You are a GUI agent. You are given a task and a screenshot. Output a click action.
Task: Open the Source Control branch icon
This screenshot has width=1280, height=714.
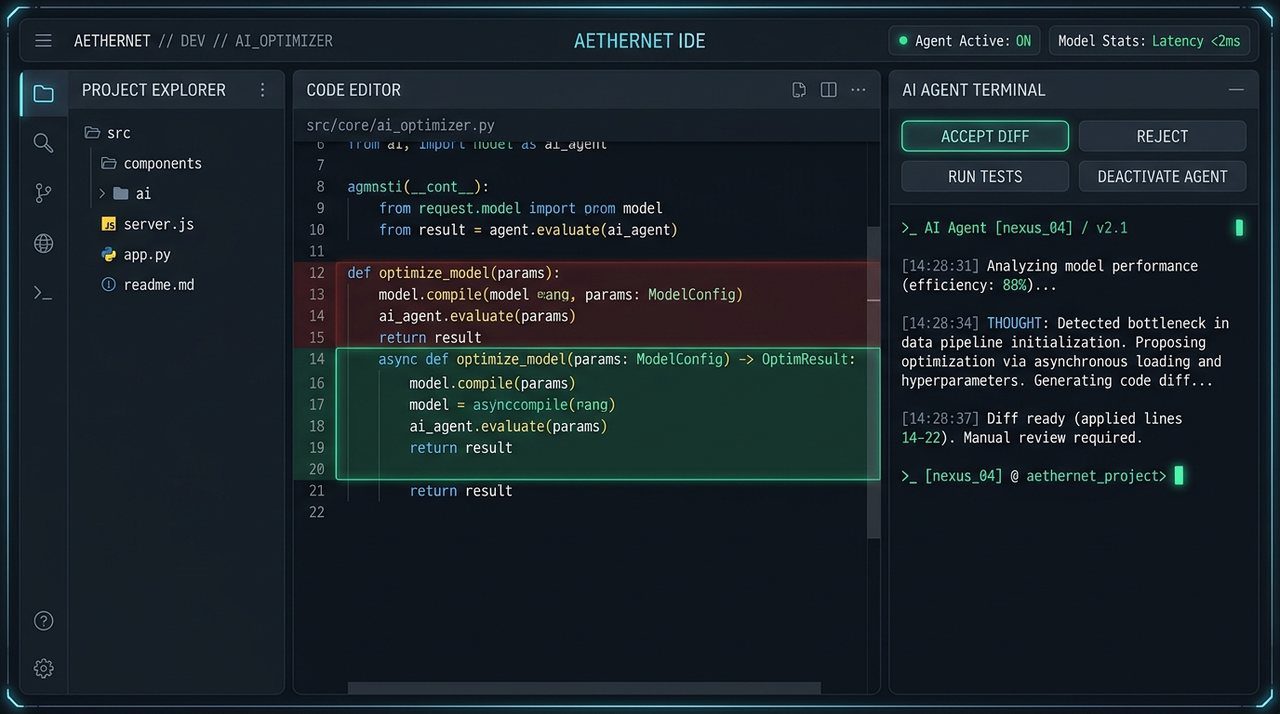tap(43, 193)
